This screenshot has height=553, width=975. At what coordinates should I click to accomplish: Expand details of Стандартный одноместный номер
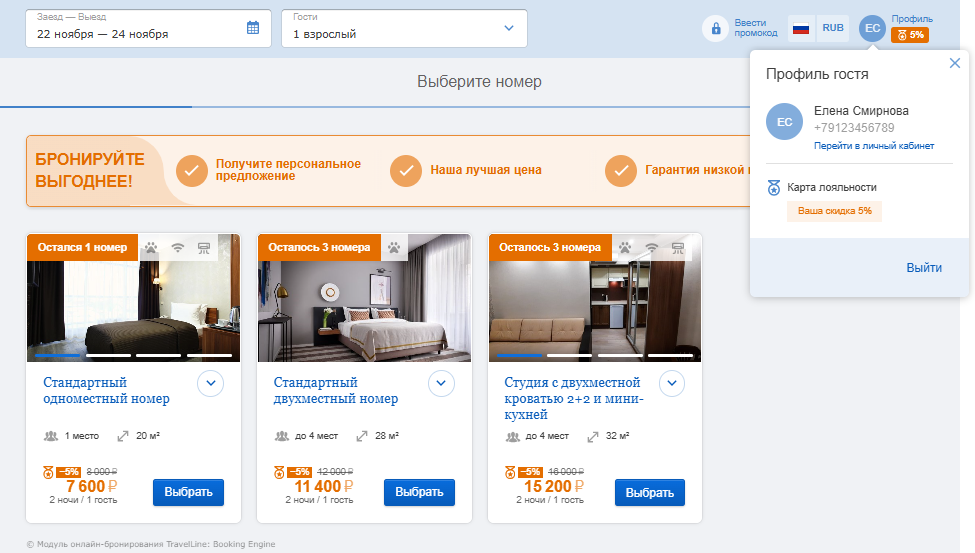(211, 383)
